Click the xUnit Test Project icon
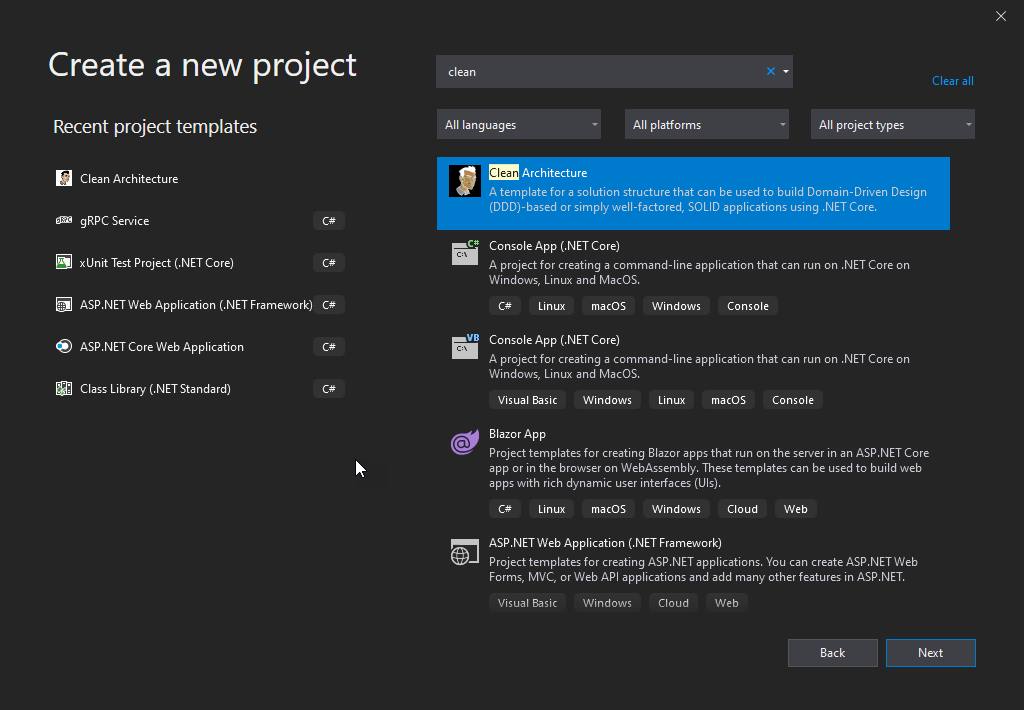 point(64,263)
